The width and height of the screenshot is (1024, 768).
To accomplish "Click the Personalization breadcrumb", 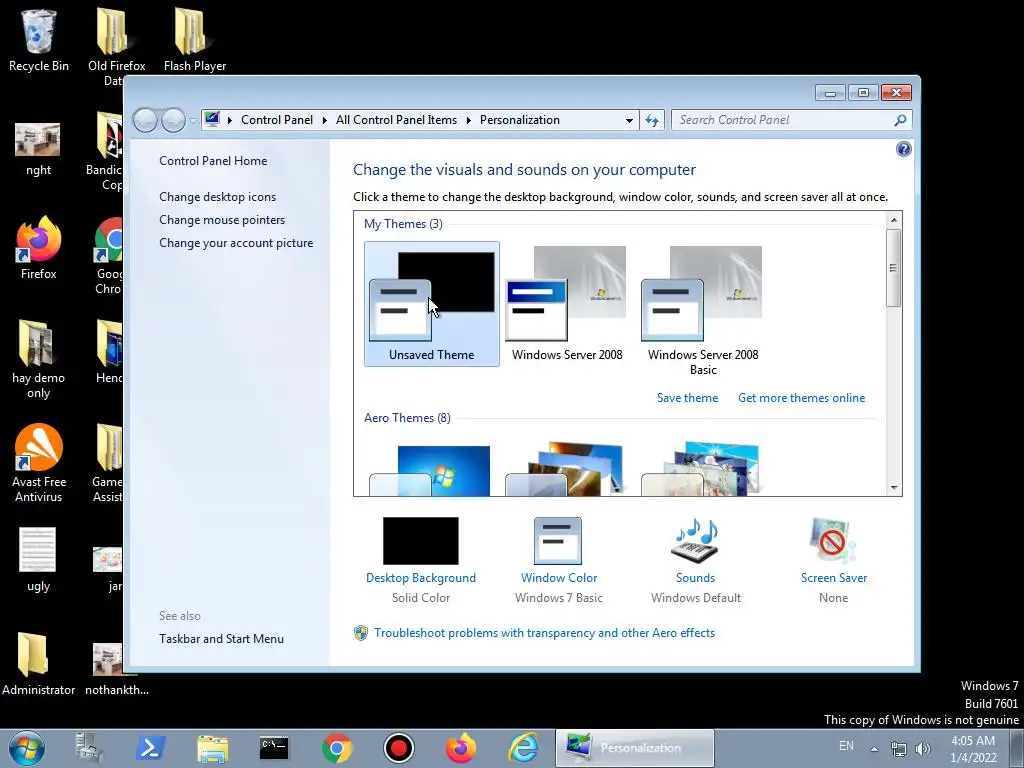I will click(x=520, y=120).
